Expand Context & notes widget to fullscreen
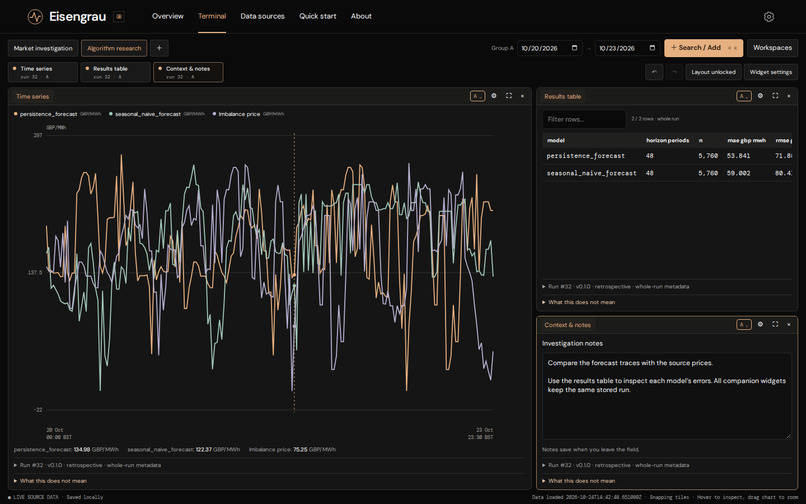This screenshot has width=806, height=504. pyautogui.click(x=775, y=324)
